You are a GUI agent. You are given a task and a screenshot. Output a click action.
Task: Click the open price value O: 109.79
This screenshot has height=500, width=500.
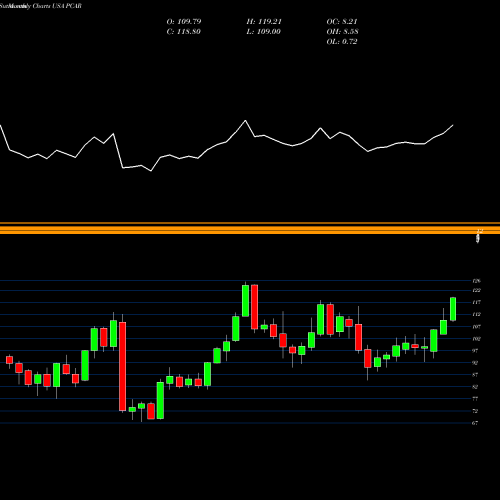tap(184, 22)
